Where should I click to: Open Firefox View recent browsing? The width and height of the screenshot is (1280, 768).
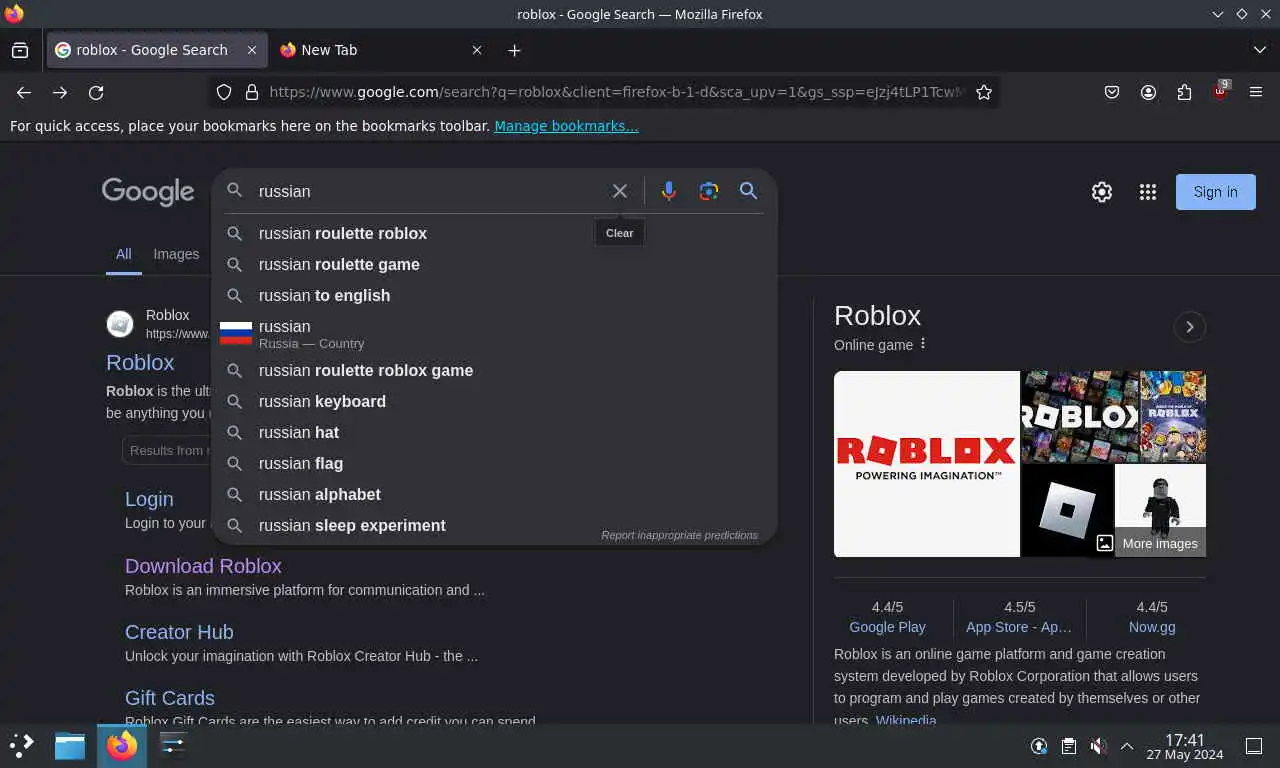click(x=20, y=50)
